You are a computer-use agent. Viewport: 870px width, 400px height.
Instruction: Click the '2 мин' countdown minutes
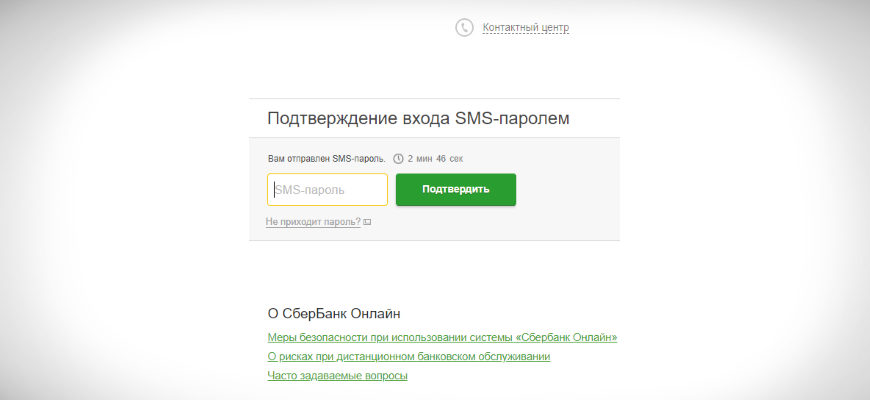click(418, 159)
